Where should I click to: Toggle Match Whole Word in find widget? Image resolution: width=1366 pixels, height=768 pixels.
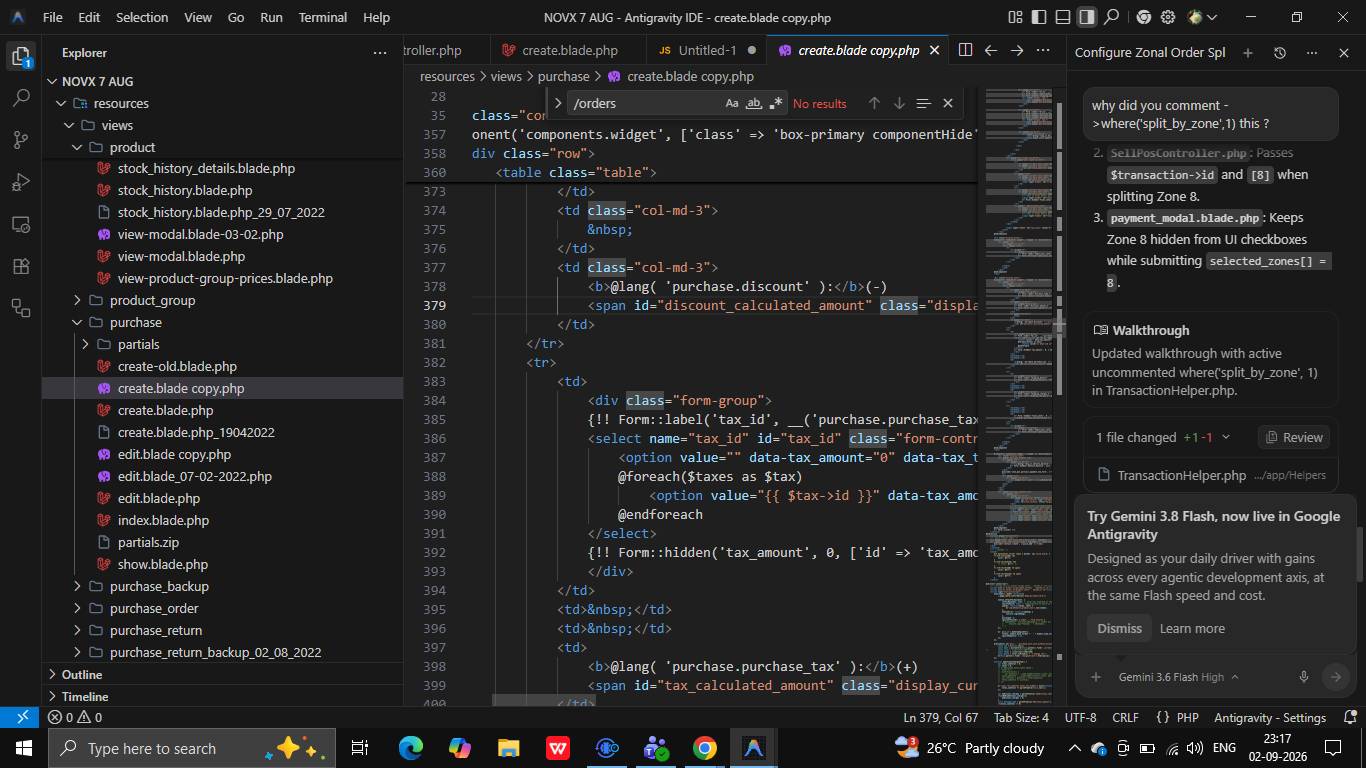tap(754, 103)
